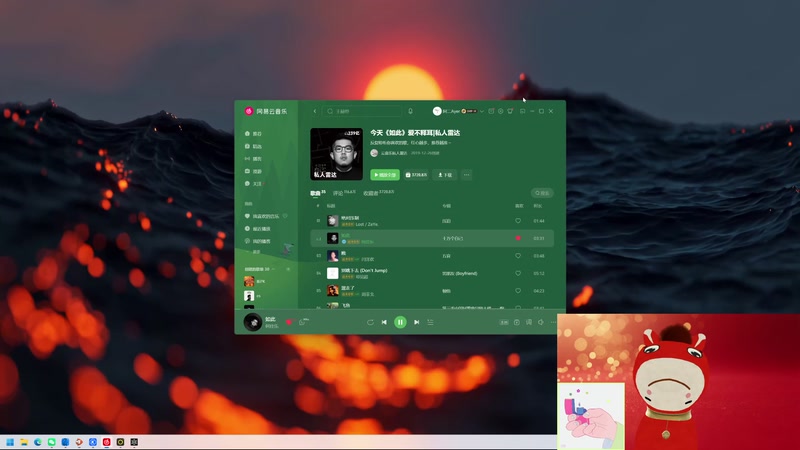
Task: Click the VIP badge beside the username
Action: pos(471,111)
